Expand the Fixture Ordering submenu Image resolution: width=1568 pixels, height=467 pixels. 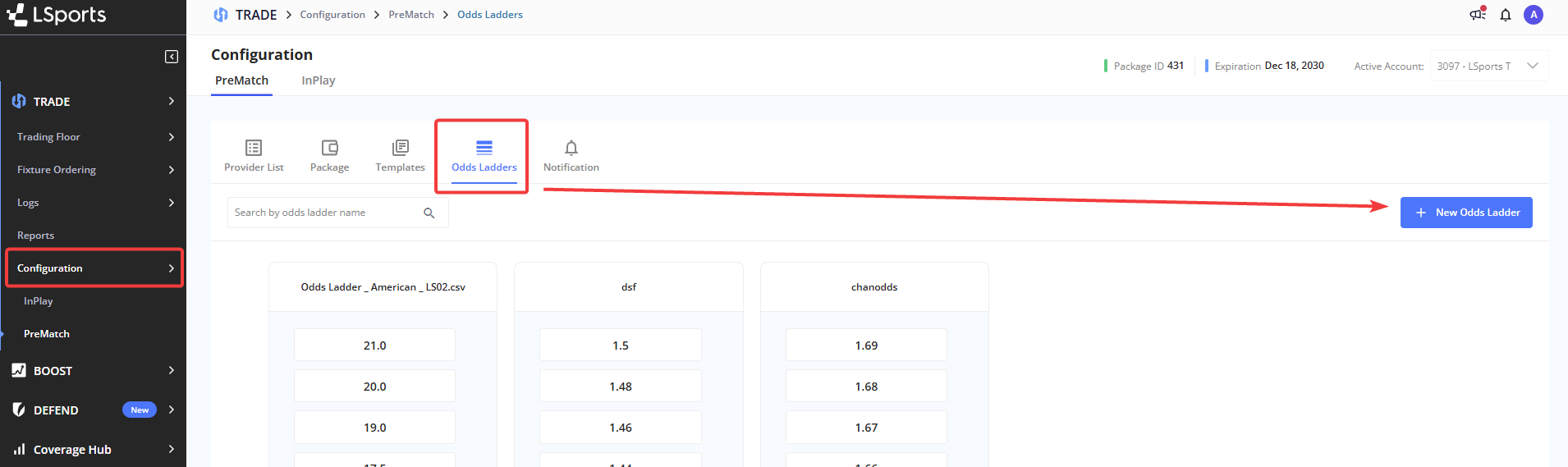tap(94, 170)
